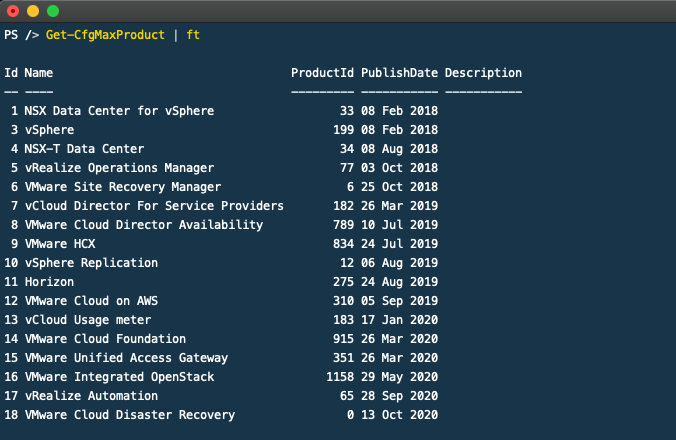Click publish date '13 Oct 2020'
The image size is (676, 440).
pyautogui.click(x=400, y=415)
